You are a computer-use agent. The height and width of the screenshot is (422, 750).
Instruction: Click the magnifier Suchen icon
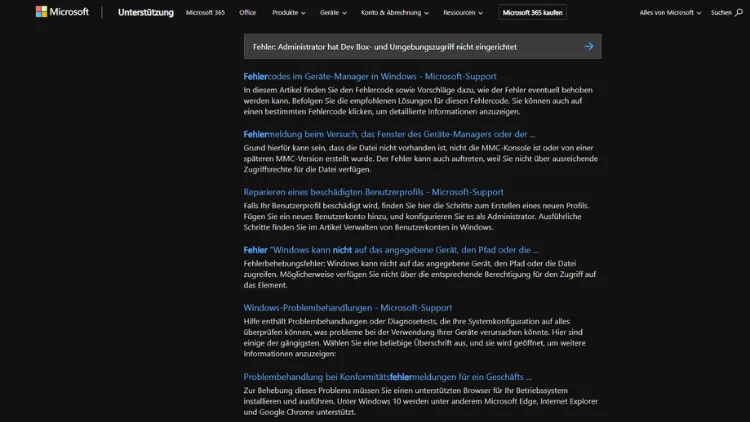tap(739, 12)
